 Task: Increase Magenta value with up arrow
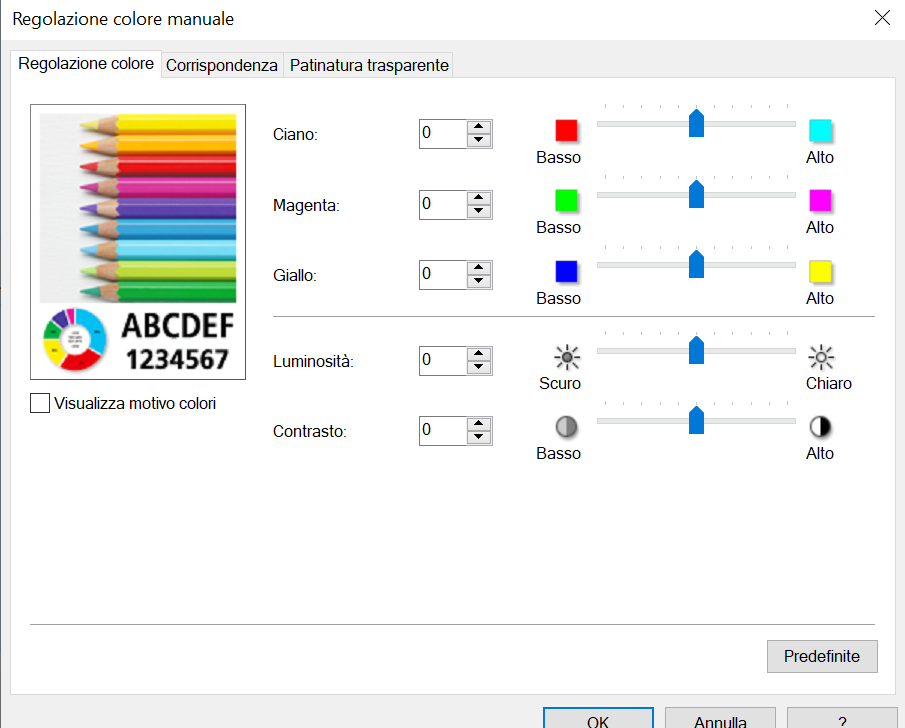(478, 197)
